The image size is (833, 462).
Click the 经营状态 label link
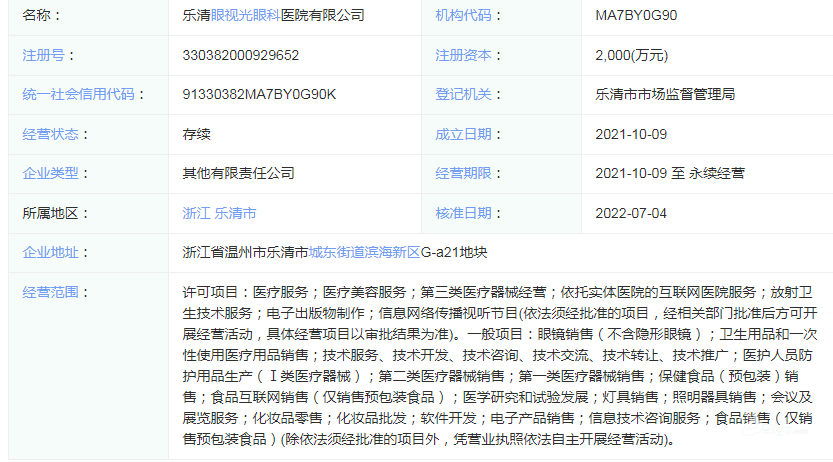click(50, 134)
